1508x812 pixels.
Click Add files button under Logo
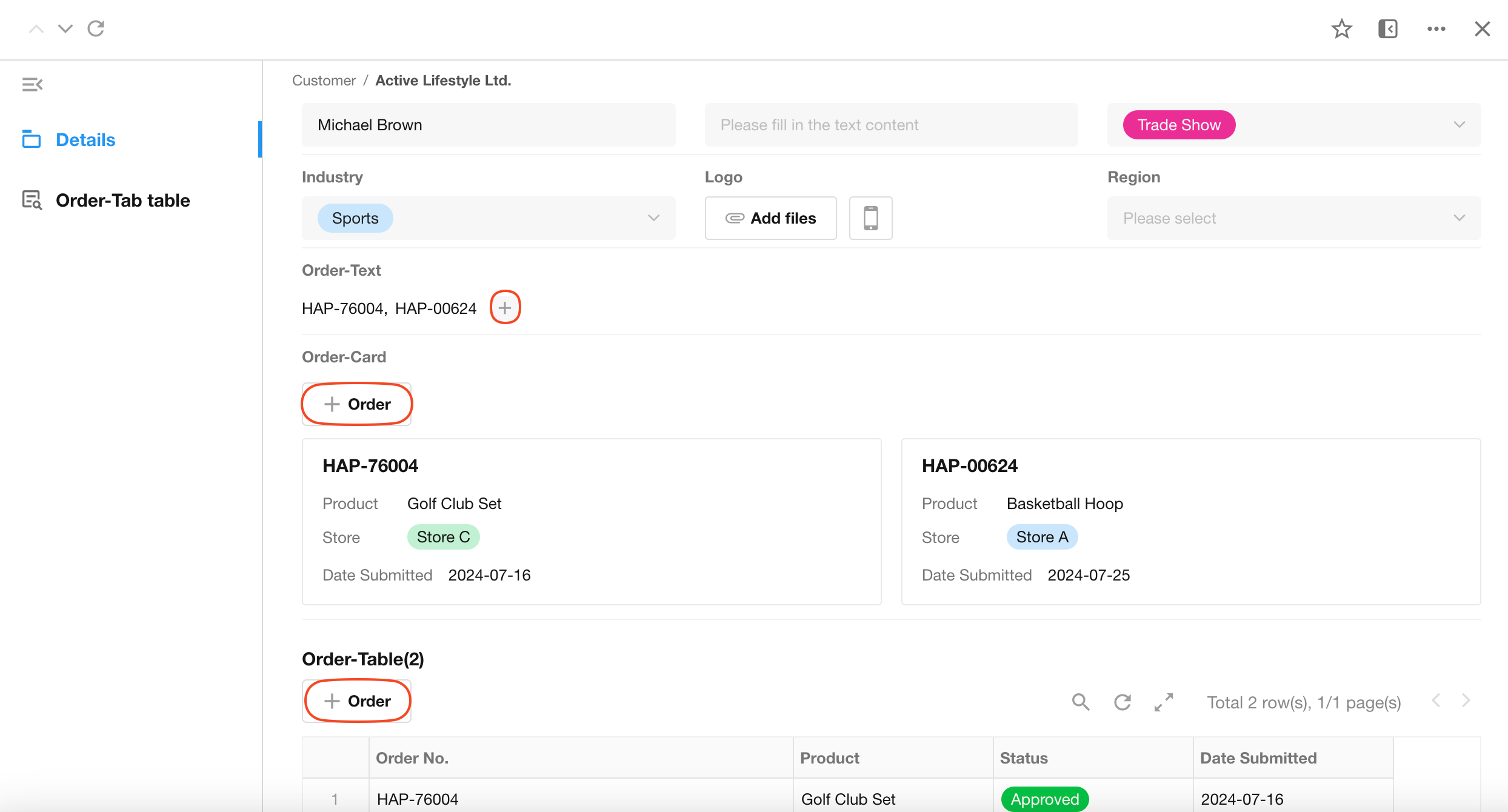point(770,218)
